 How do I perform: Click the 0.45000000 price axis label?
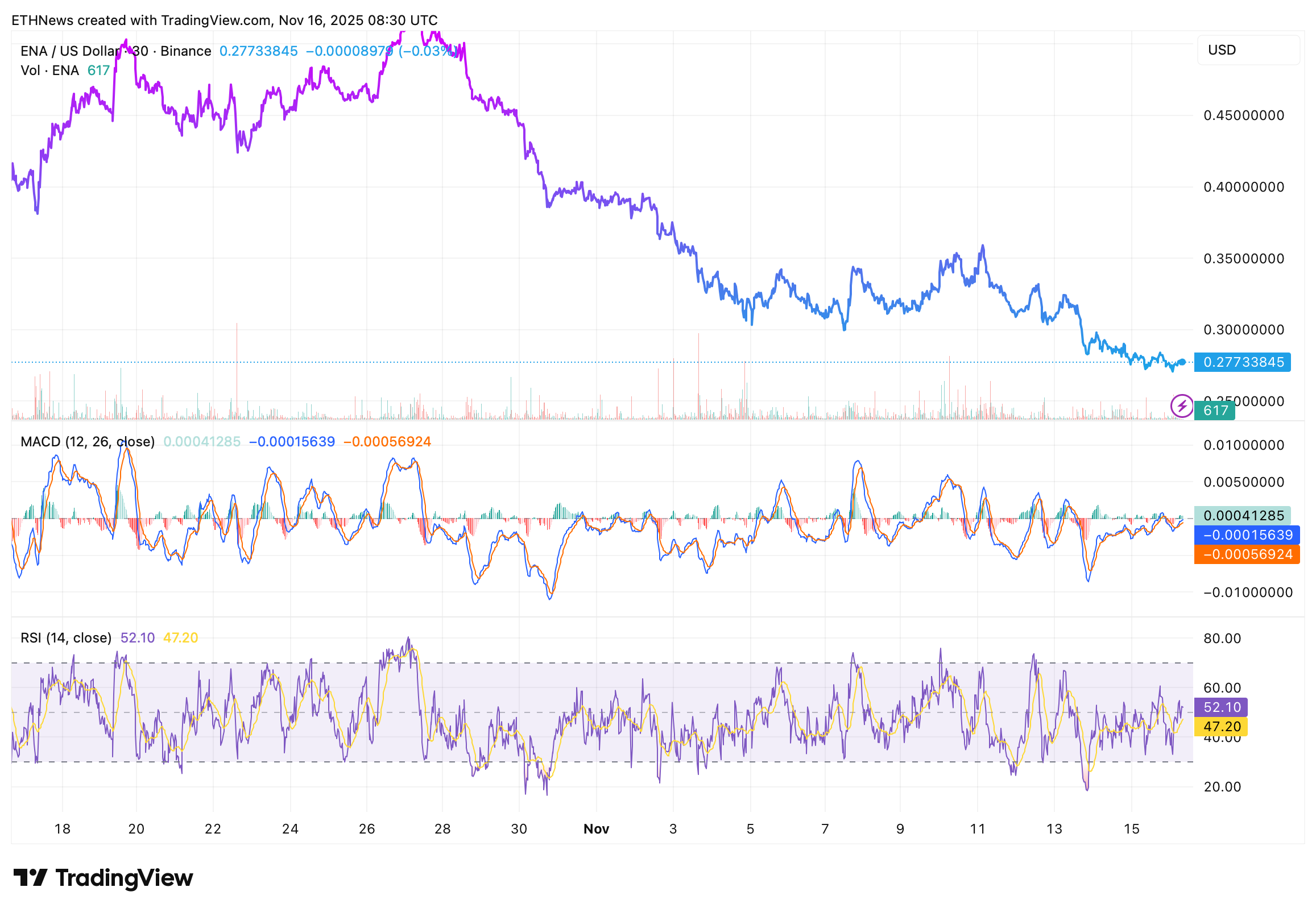[x=1243, y=115]
